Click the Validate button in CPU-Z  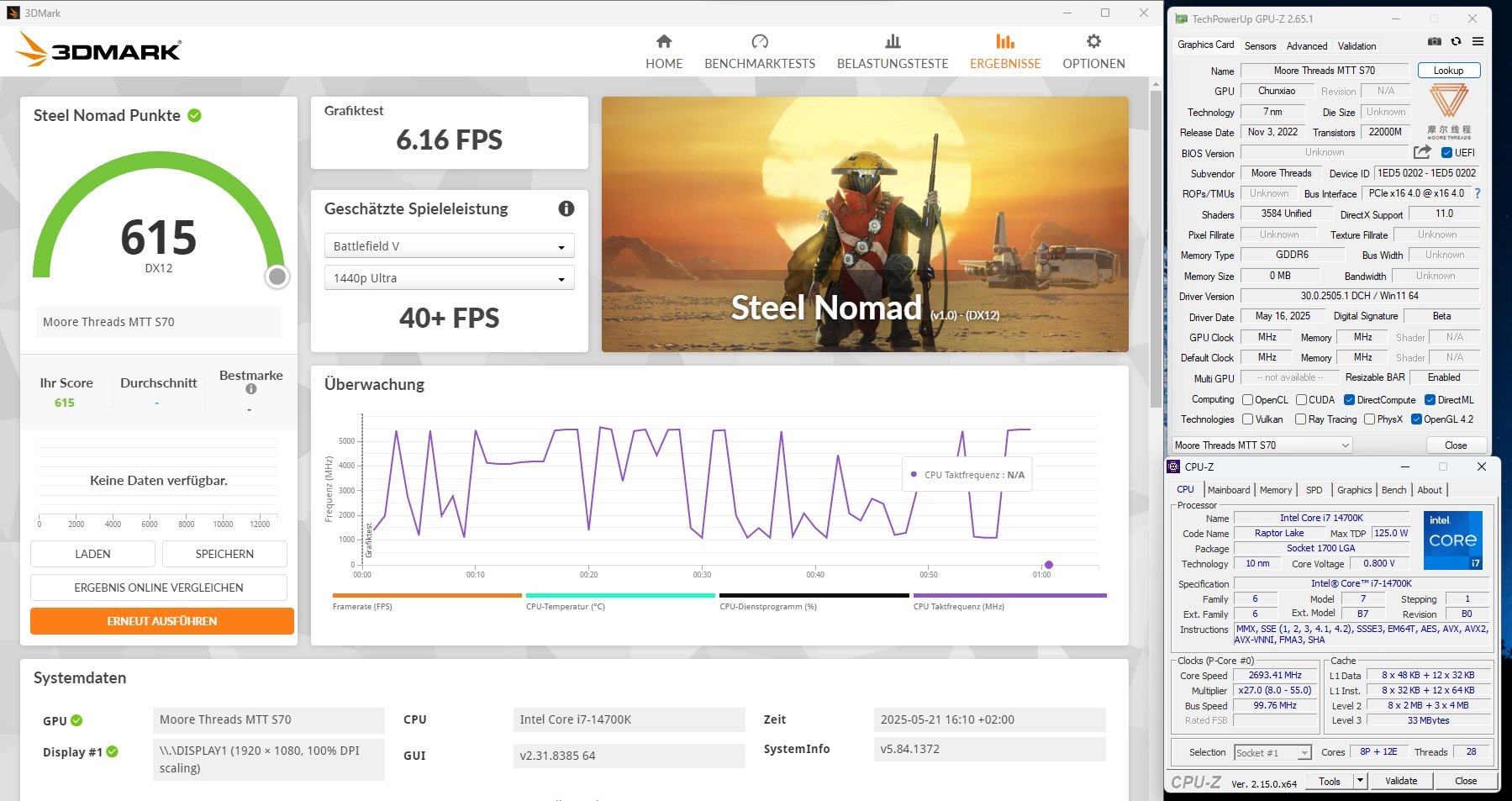(1401, 781)
